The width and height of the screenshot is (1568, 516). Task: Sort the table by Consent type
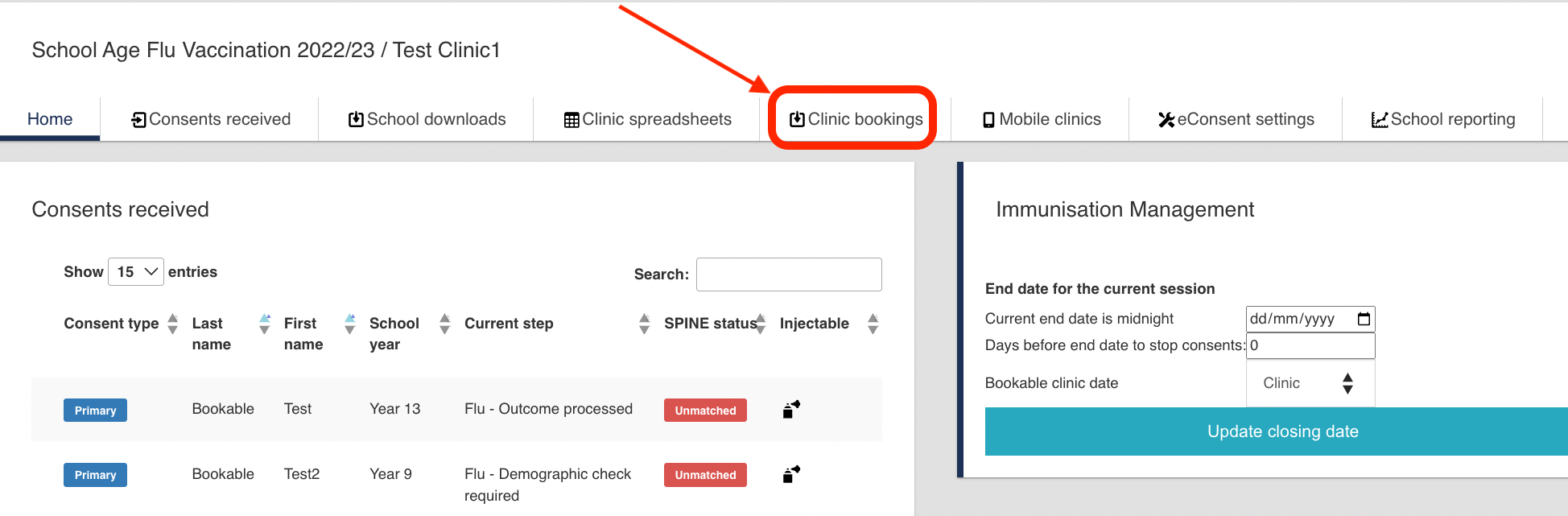[172, 324]
